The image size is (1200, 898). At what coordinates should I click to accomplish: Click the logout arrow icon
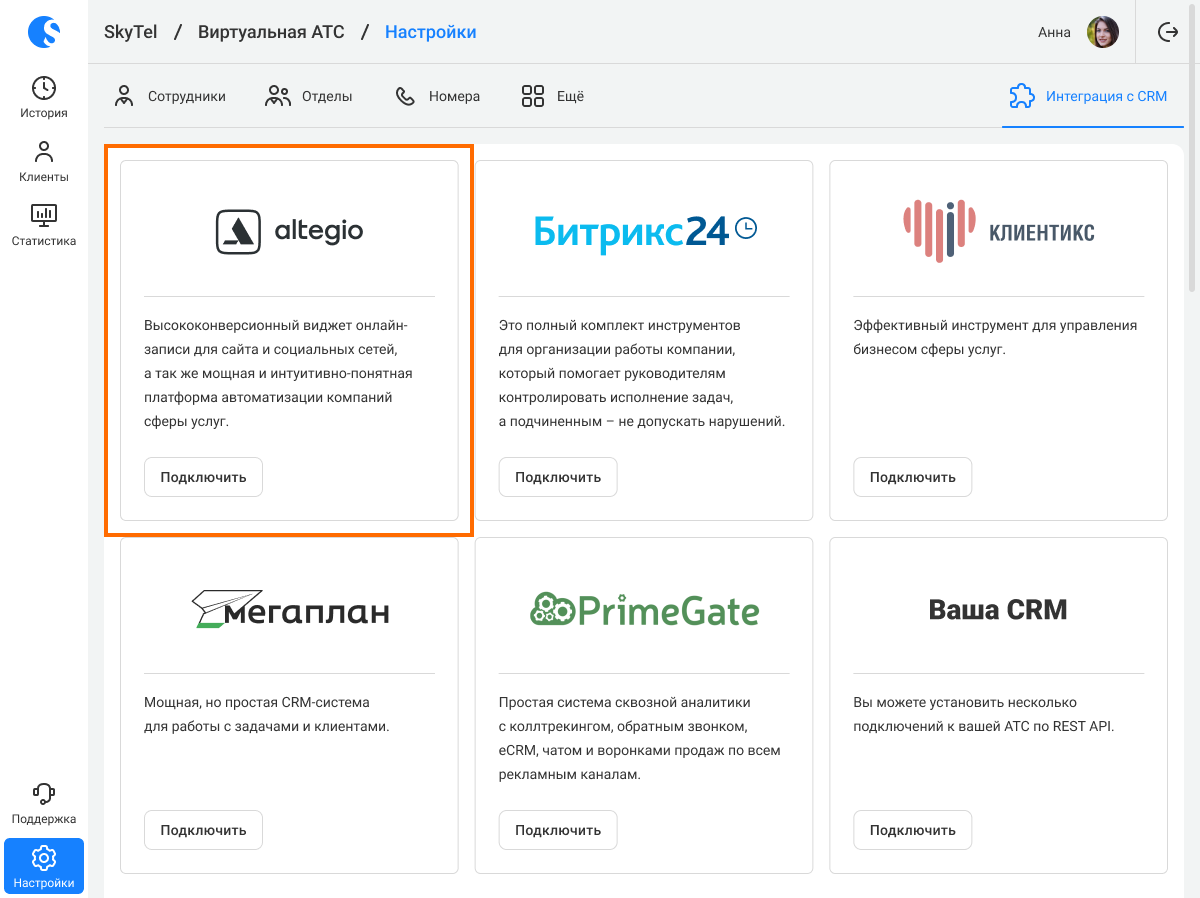[x=1167, y=32]
